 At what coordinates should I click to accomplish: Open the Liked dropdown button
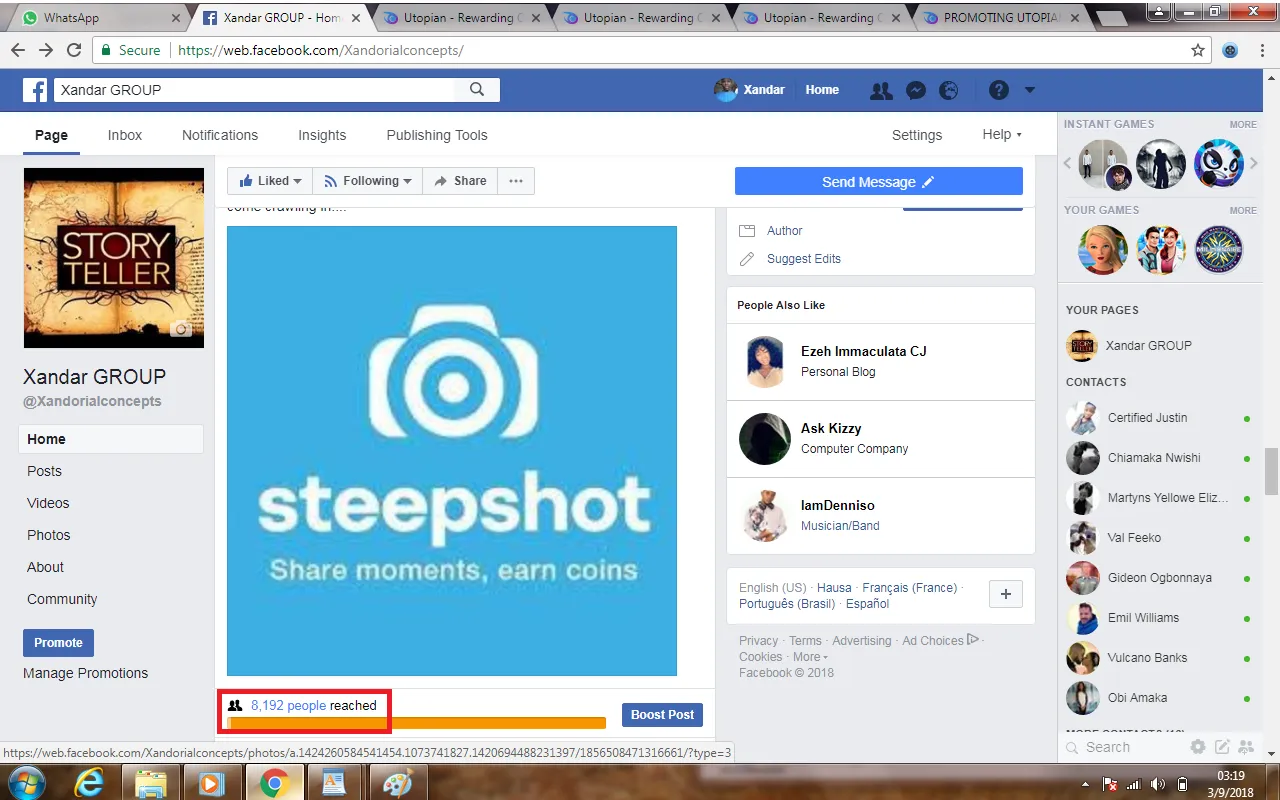[270, 181]
